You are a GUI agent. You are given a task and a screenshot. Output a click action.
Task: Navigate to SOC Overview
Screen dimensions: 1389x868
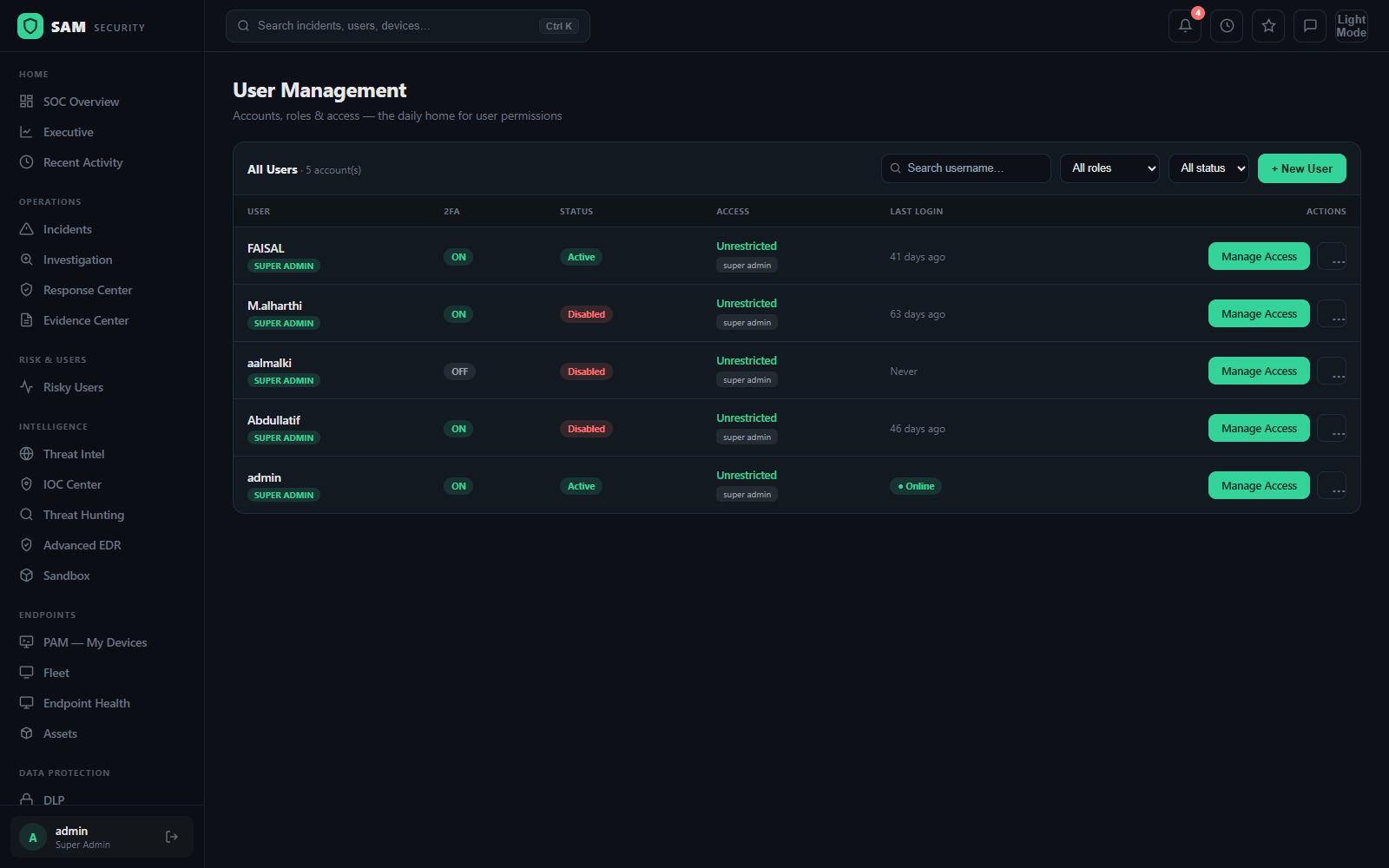coord(102,102)
